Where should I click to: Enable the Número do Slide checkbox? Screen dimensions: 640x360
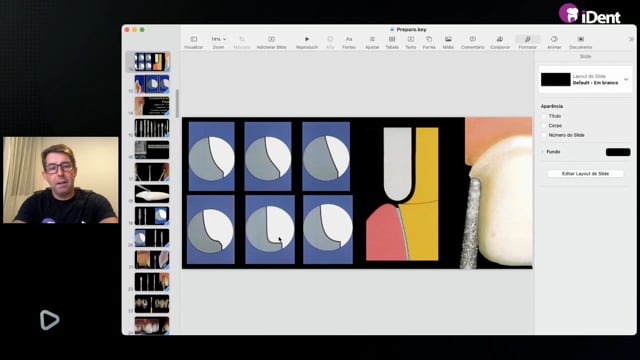pos(544,135)
